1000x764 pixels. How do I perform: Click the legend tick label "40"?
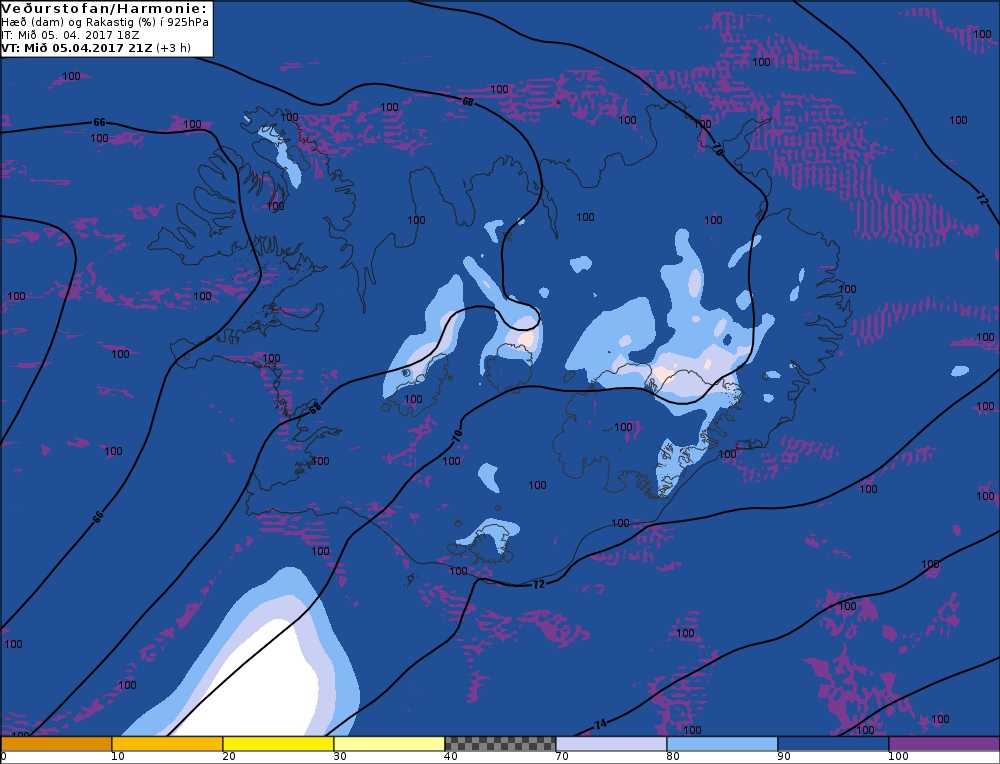click(x=450, y=757)
